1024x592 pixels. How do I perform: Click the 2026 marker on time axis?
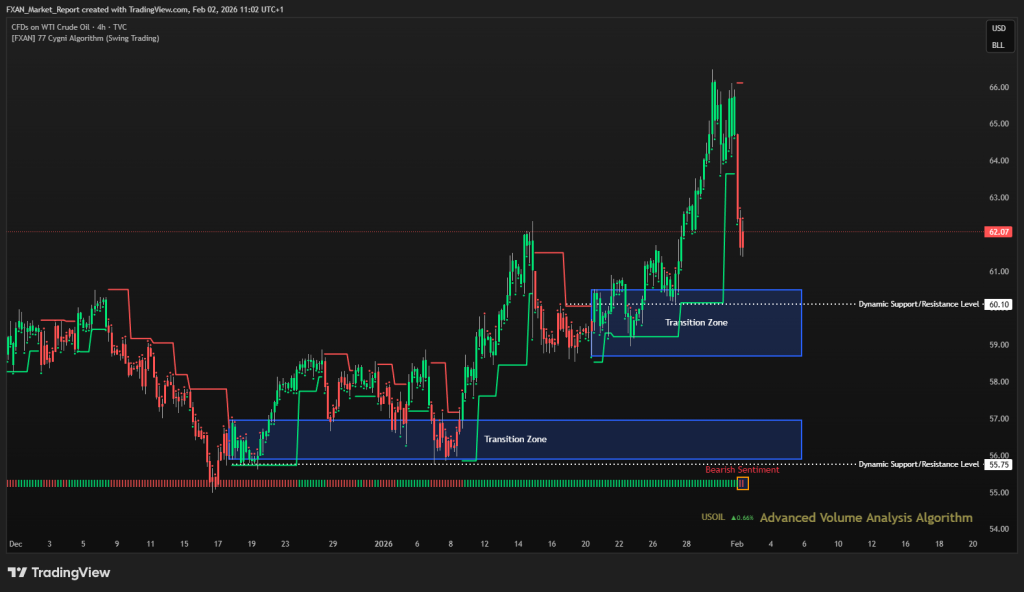[x=383, y=544]
